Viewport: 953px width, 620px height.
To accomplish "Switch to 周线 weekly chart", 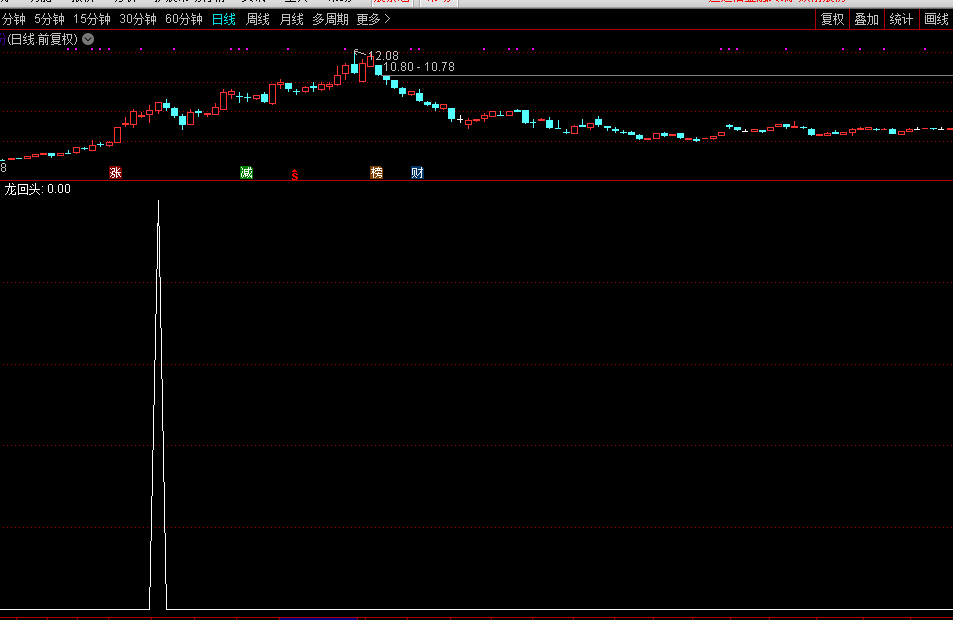I will (258, 19).
